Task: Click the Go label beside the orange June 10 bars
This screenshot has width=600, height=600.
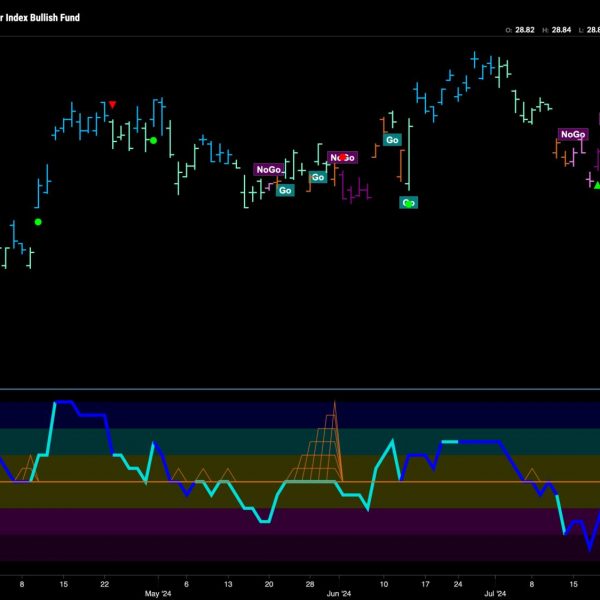Action: 392,140
